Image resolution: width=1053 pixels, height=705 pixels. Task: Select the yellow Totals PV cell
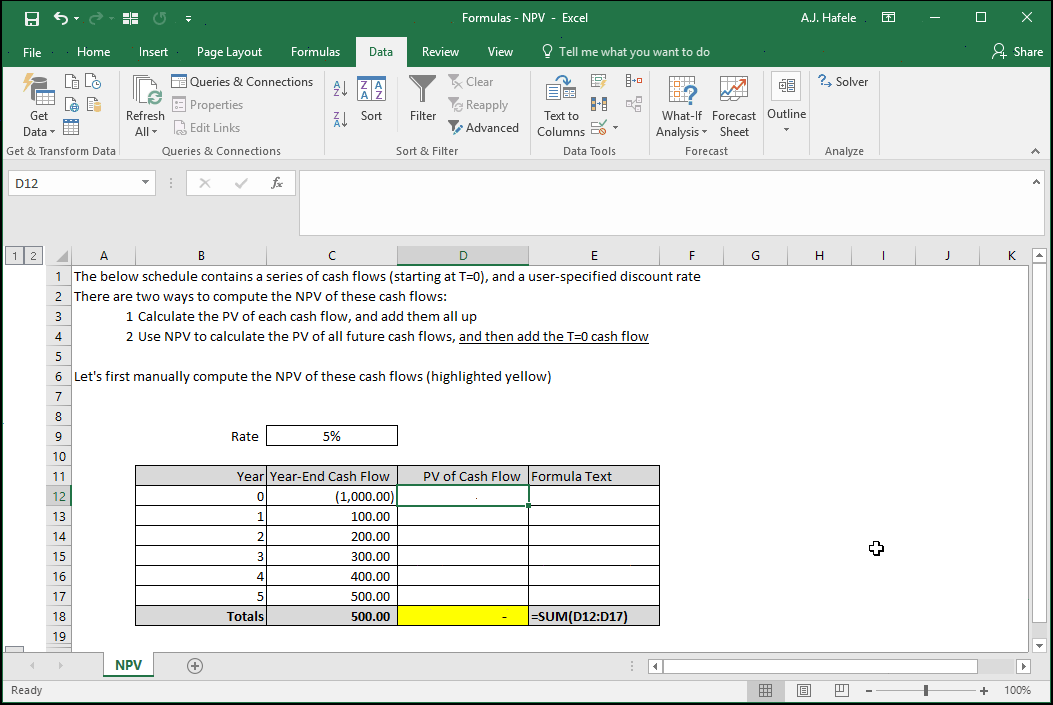click(x=463, y=616)
